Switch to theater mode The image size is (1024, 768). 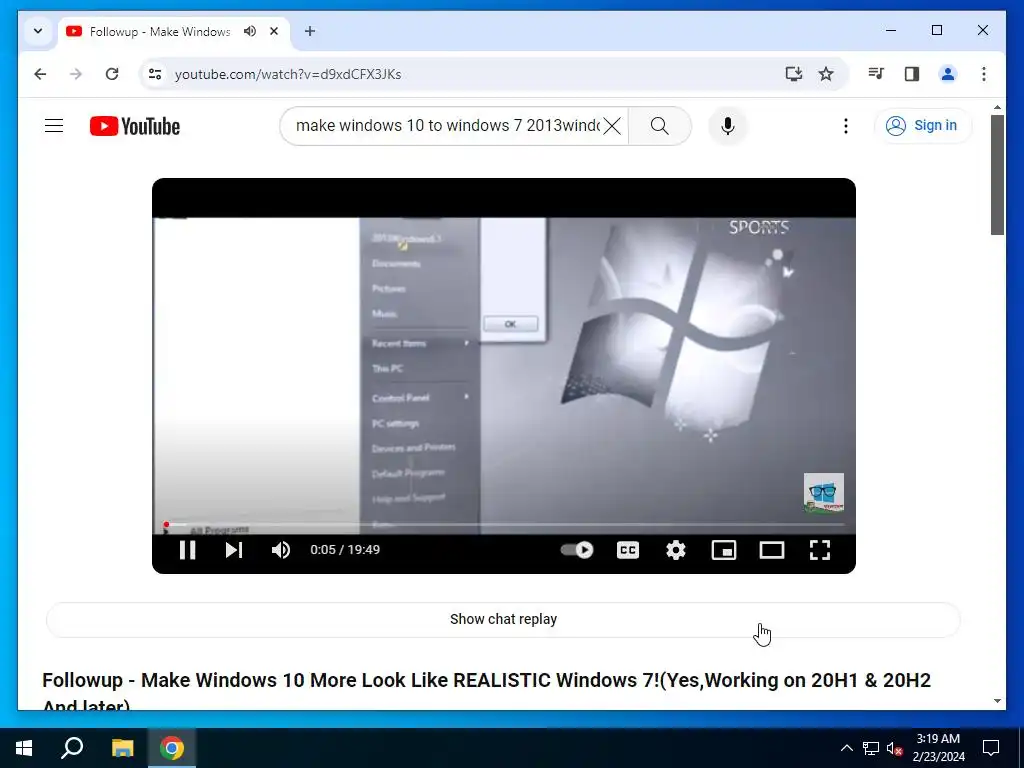[x=772, y=550]
